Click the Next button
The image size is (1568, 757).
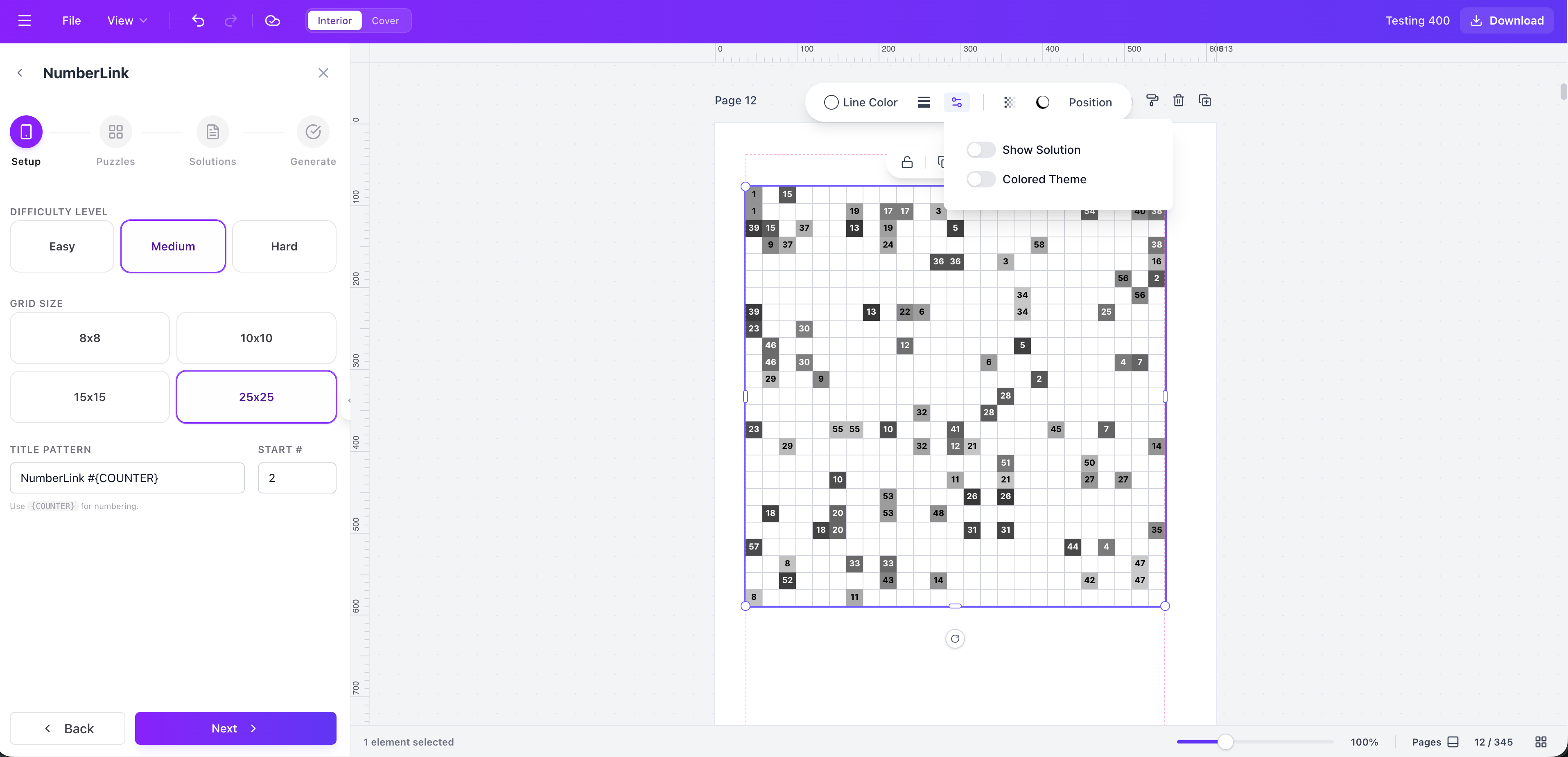(235, 728)
